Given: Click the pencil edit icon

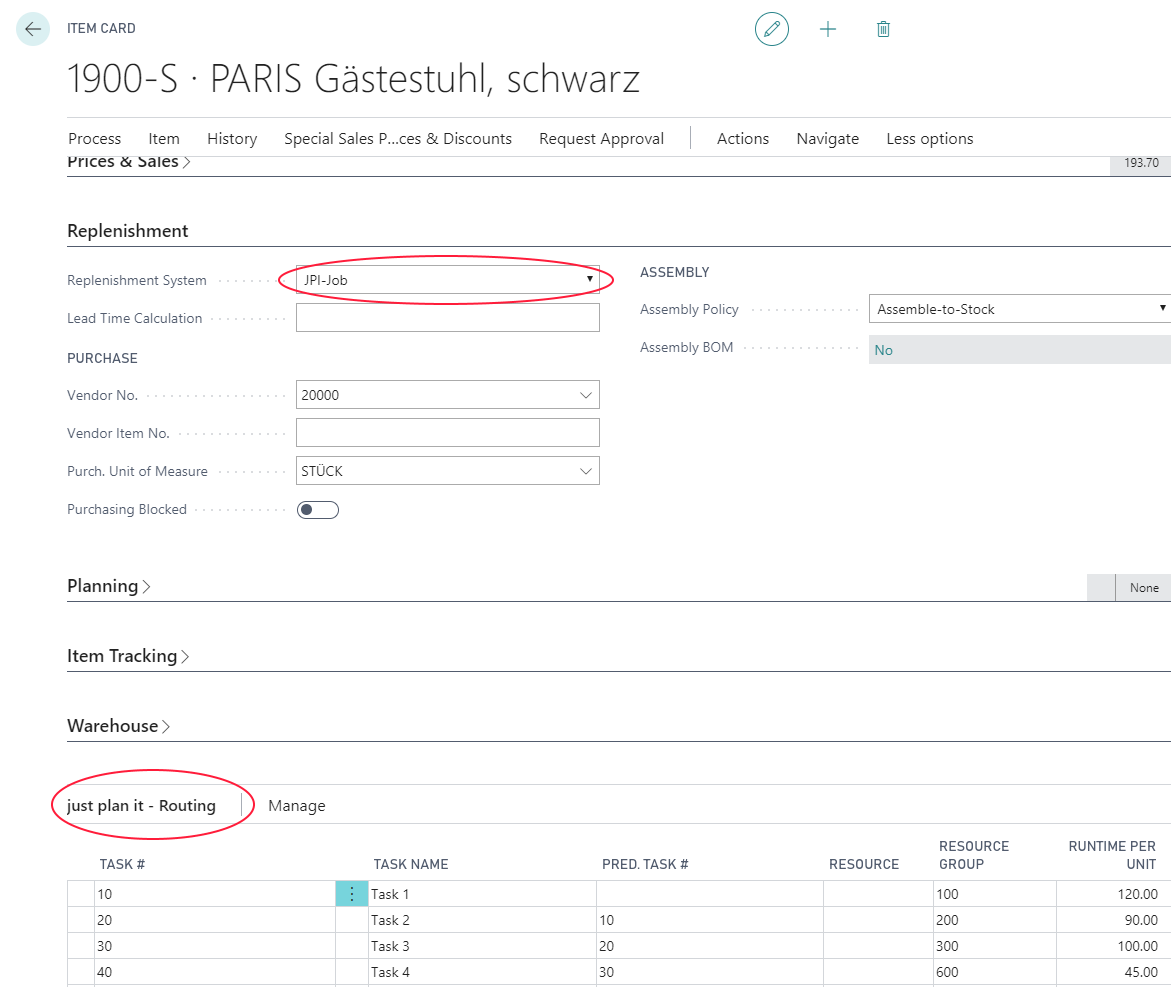Looking at the screenshot, I should click(x=771, y=29).
